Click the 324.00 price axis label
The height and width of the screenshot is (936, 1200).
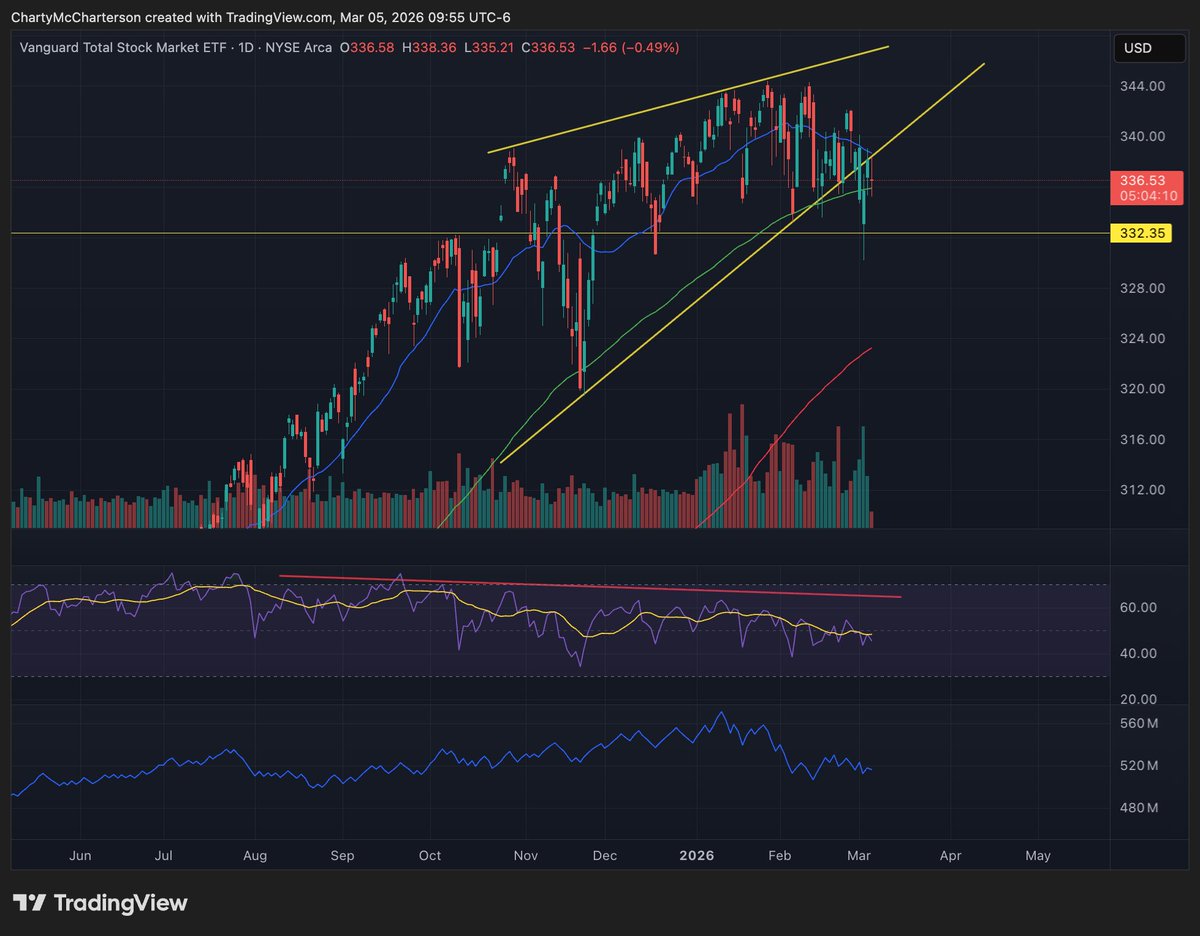coord(1142,339)
